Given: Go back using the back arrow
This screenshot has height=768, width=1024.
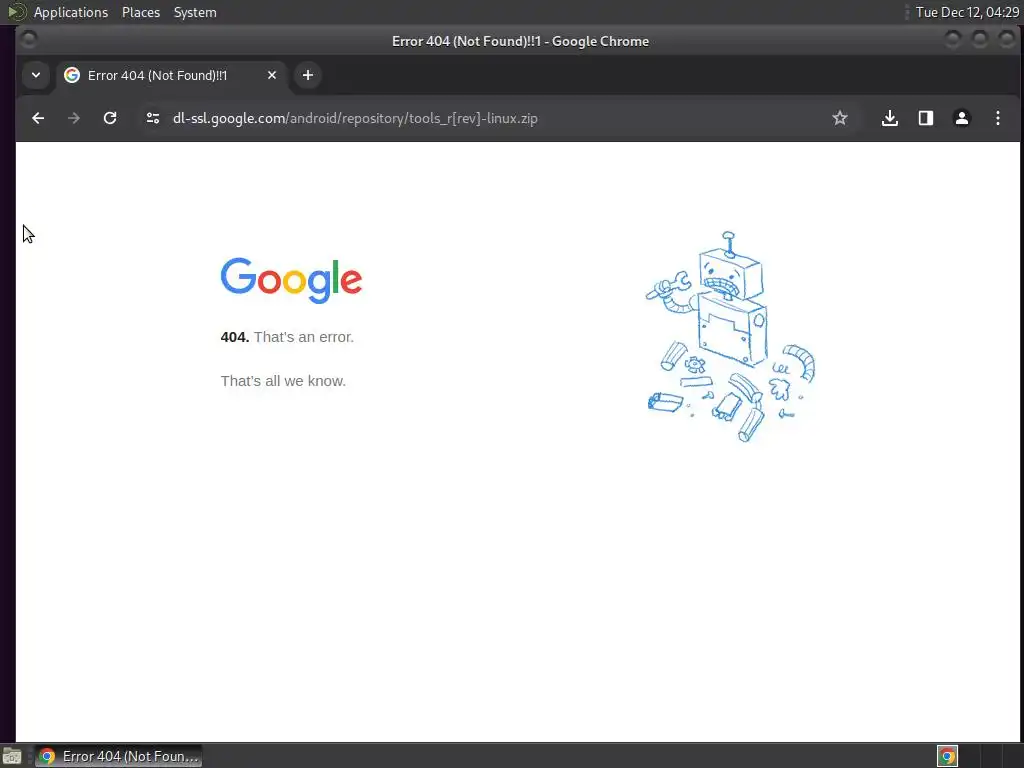Looking at the screenshot, I should coord(38,118).
